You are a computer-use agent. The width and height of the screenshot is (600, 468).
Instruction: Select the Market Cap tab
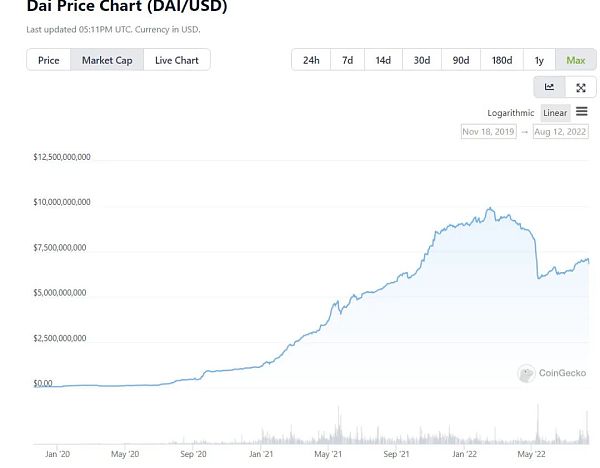[x=107, y=60]
